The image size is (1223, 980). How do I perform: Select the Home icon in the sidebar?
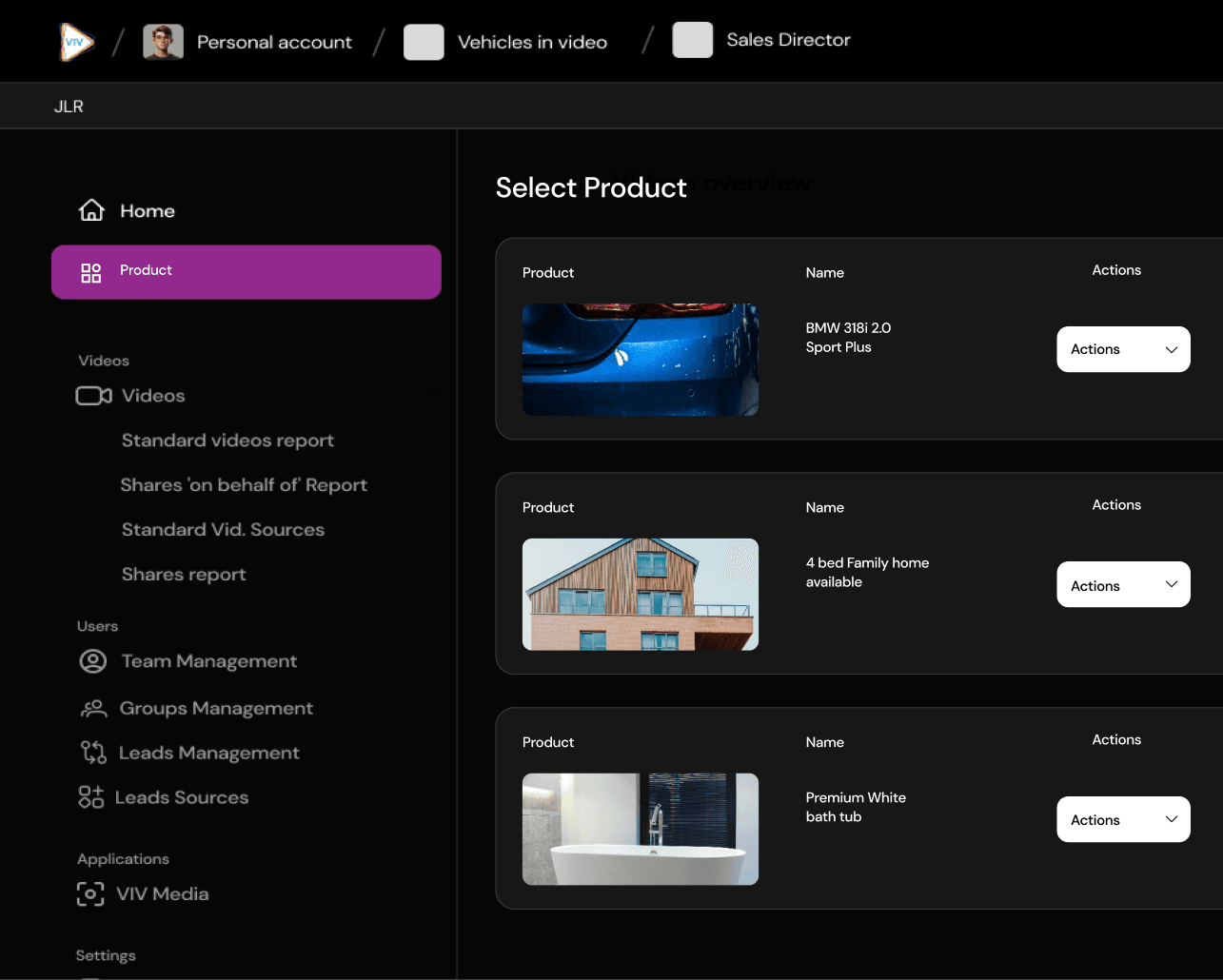pyautogui.click(x=90, y=210)
